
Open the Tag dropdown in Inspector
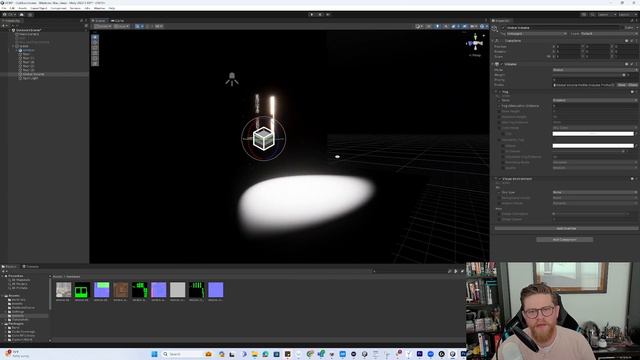pyautogui.click(x=536, y=34)
